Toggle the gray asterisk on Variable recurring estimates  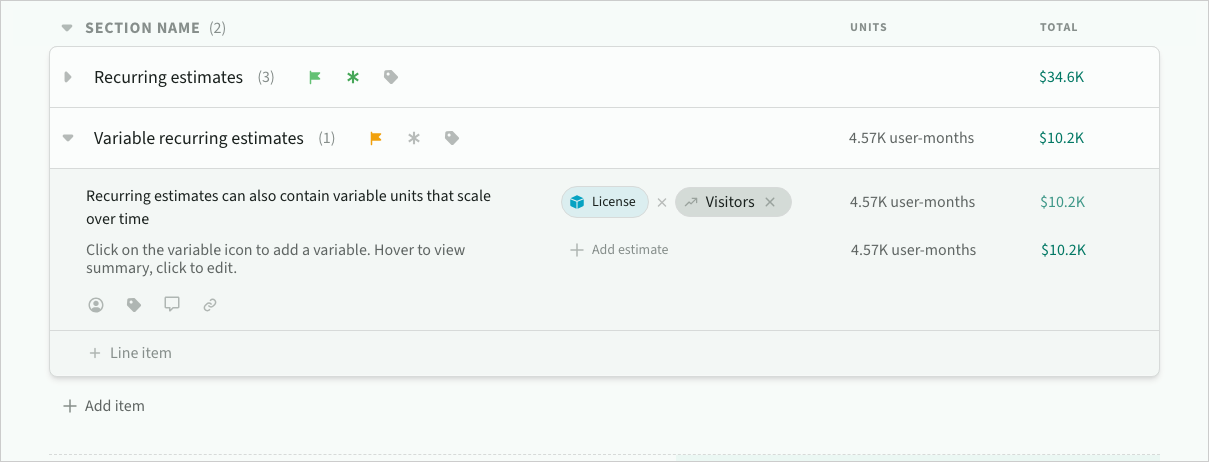tap(413, 138)
